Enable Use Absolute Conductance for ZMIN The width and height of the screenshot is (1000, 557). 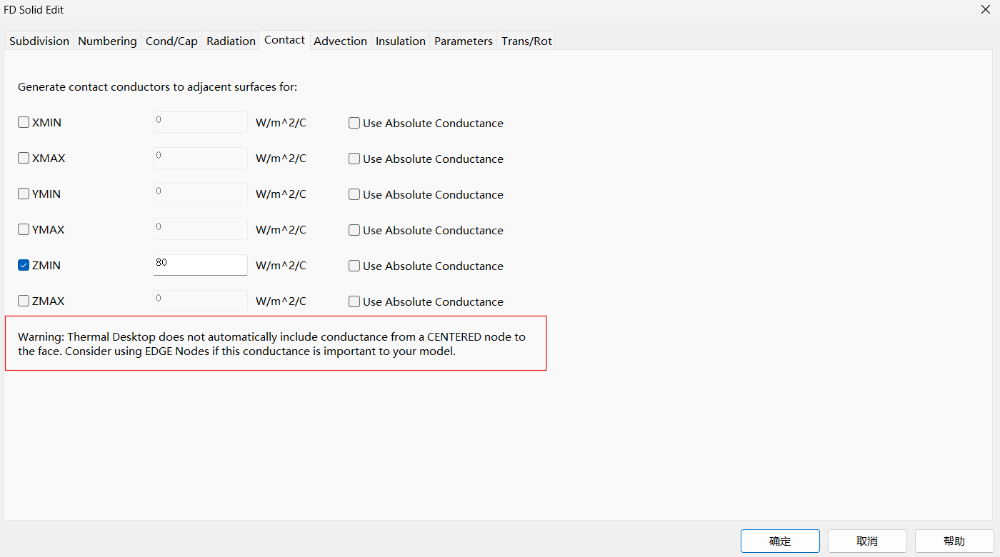tap(354, 266)
